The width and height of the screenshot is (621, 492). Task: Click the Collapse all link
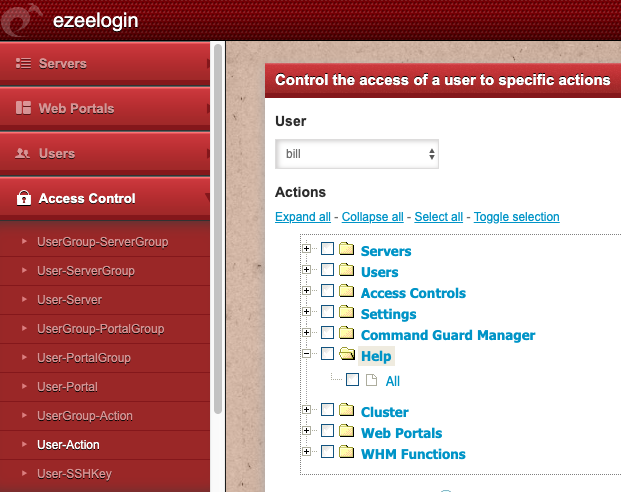click(372, 217)
